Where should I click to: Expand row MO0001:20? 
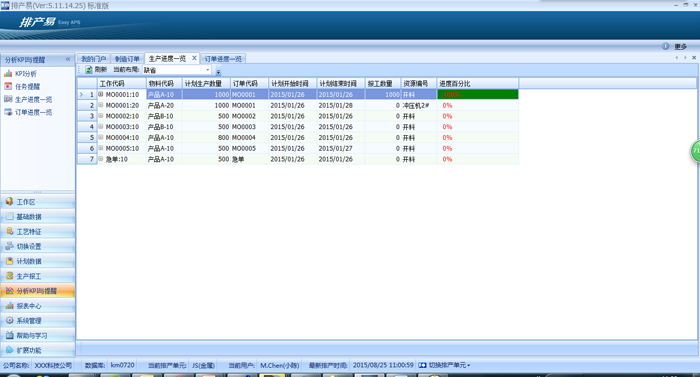coord(101,105)
